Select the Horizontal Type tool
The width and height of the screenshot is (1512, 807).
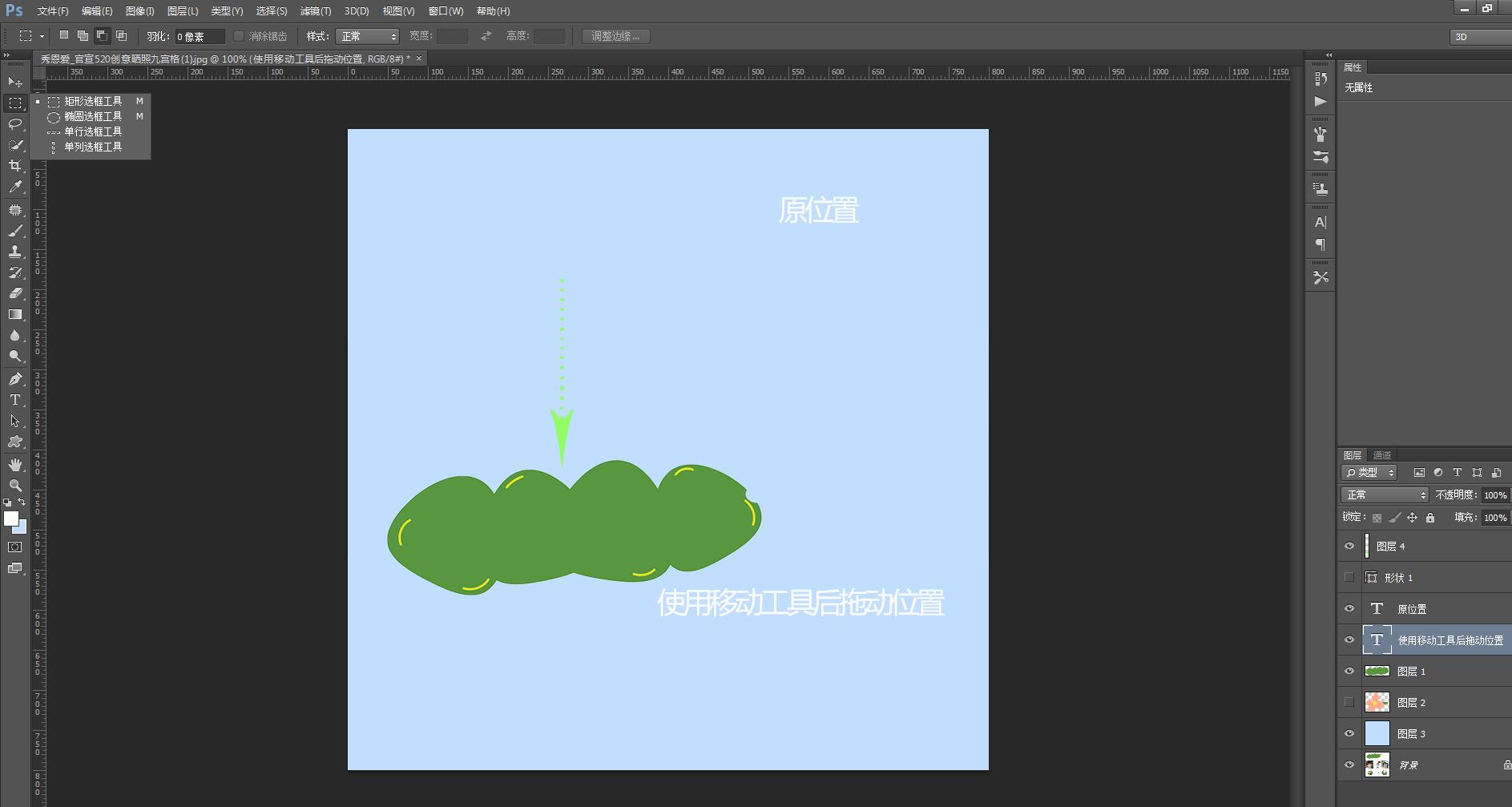[x=14, y=400]
